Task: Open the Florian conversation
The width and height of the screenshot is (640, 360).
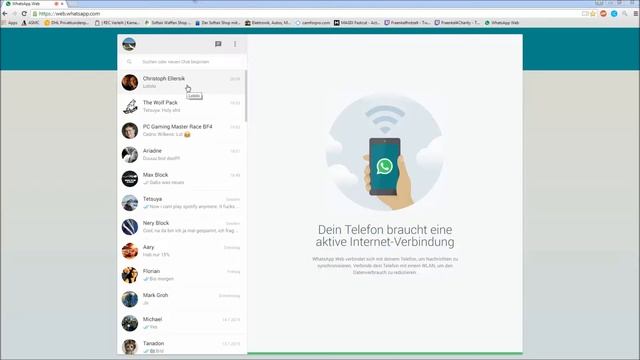Action: 182,275
